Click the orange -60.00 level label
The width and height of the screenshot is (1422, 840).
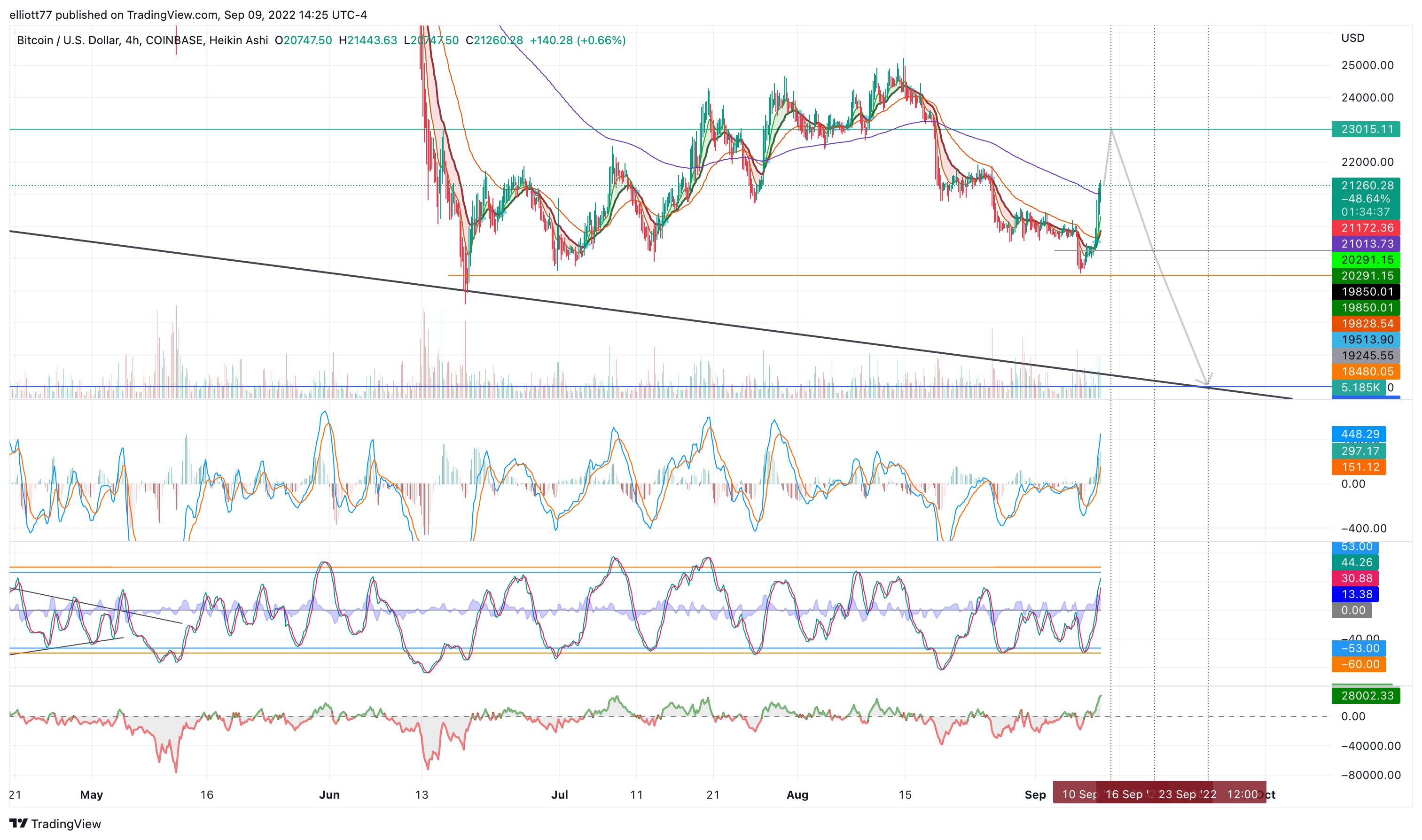point(1359,664)
